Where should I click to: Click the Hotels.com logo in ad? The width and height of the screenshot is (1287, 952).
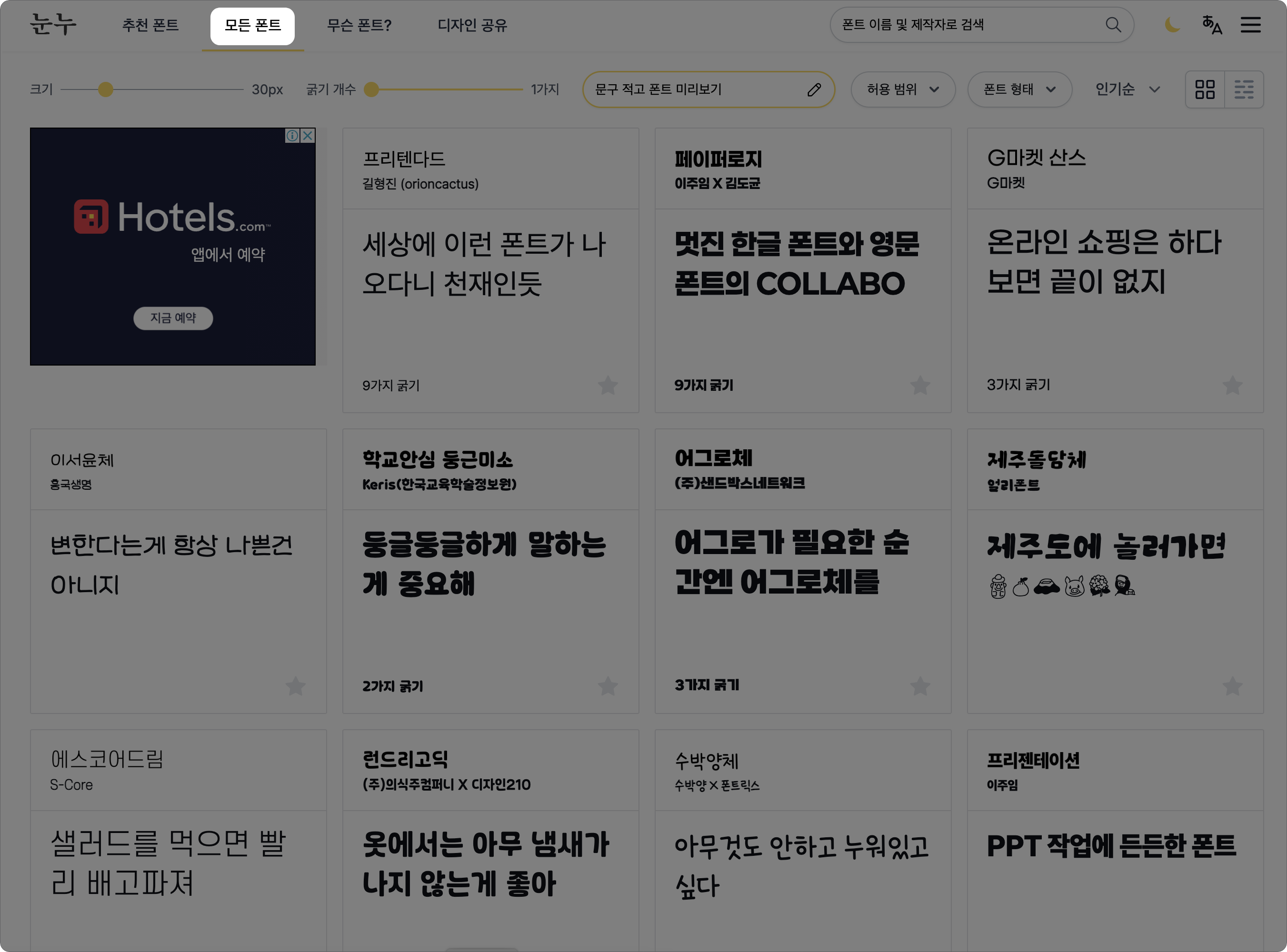point(172,217)
